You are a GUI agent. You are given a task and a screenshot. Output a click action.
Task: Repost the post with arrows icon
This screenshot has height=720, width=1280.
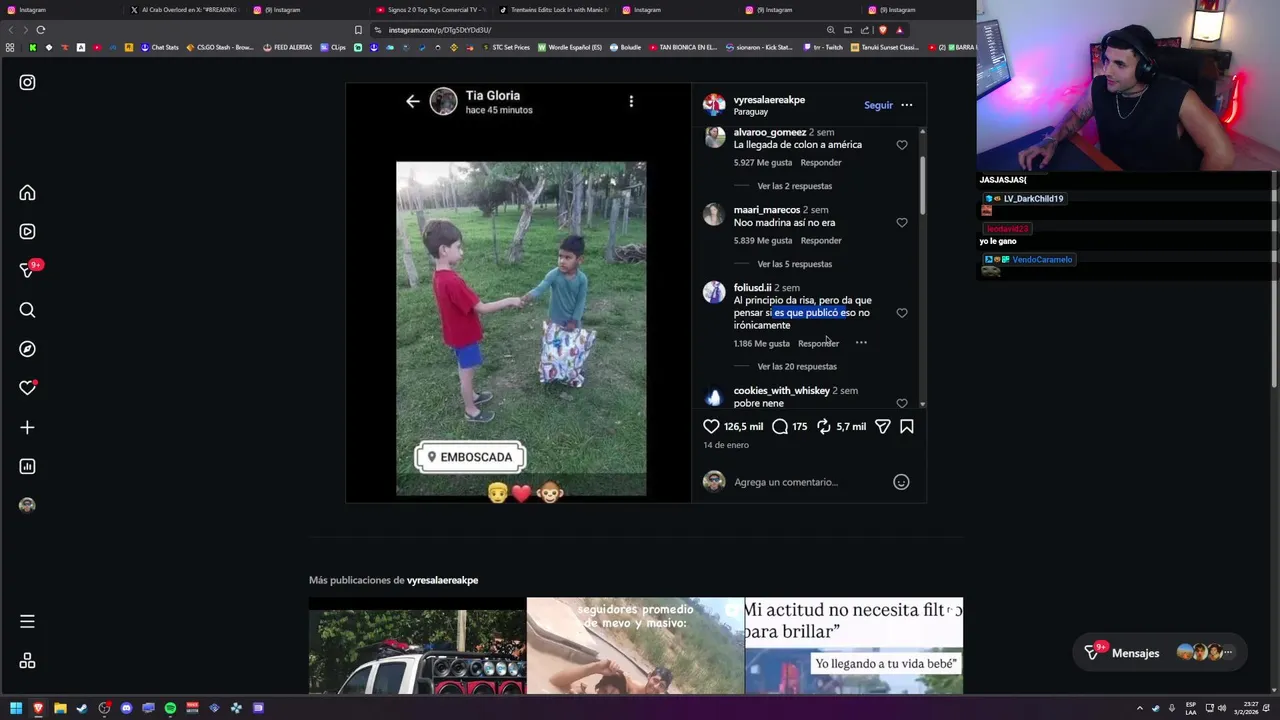pyautogui.click(x=824, y=426)
